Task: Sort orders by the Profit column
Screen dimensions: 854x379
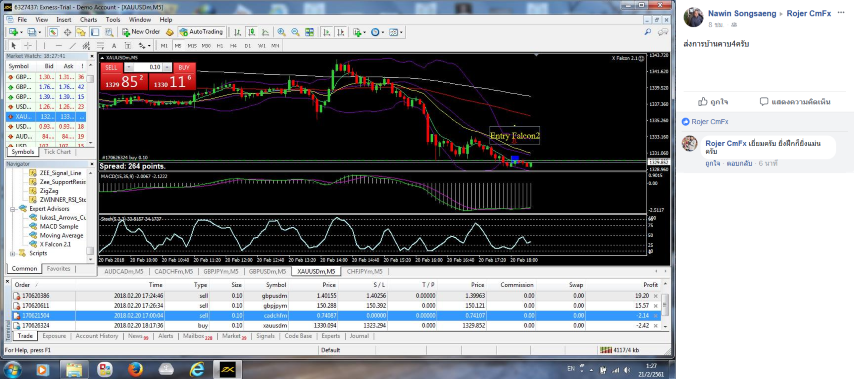Action: [650, 285]
